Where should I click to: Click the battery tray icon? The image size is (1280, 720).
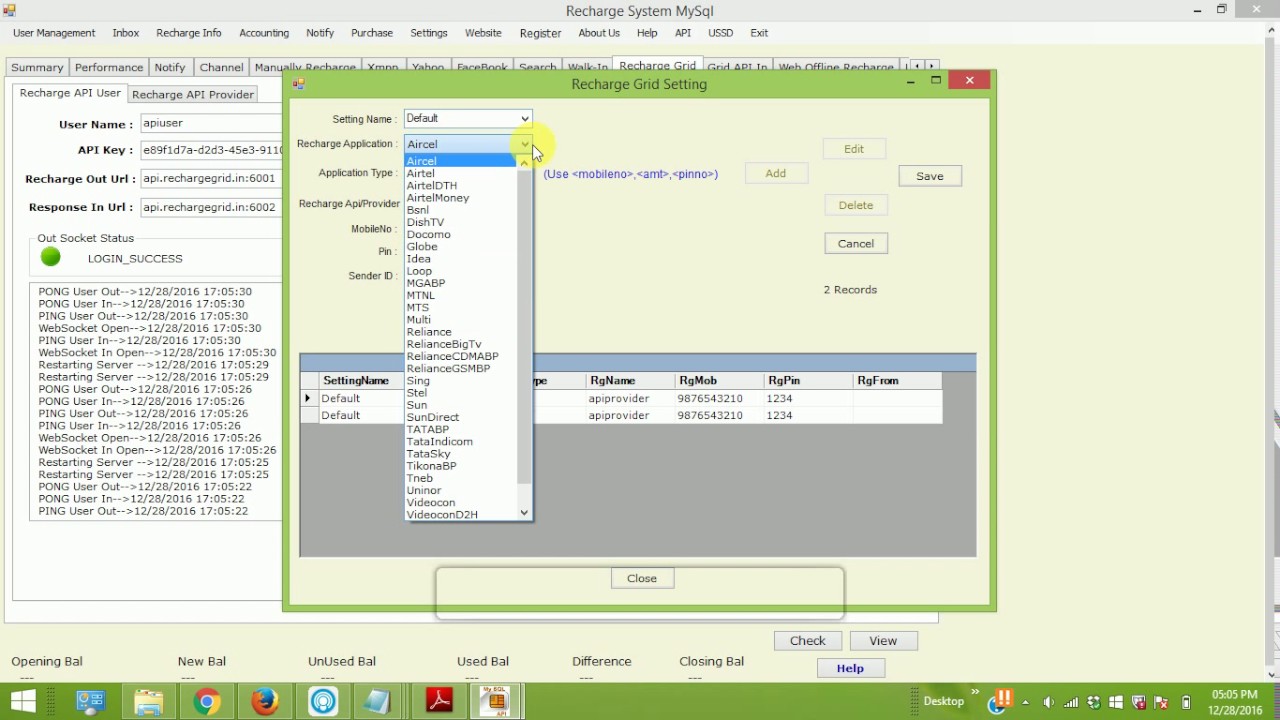[x=1186, y=702]
